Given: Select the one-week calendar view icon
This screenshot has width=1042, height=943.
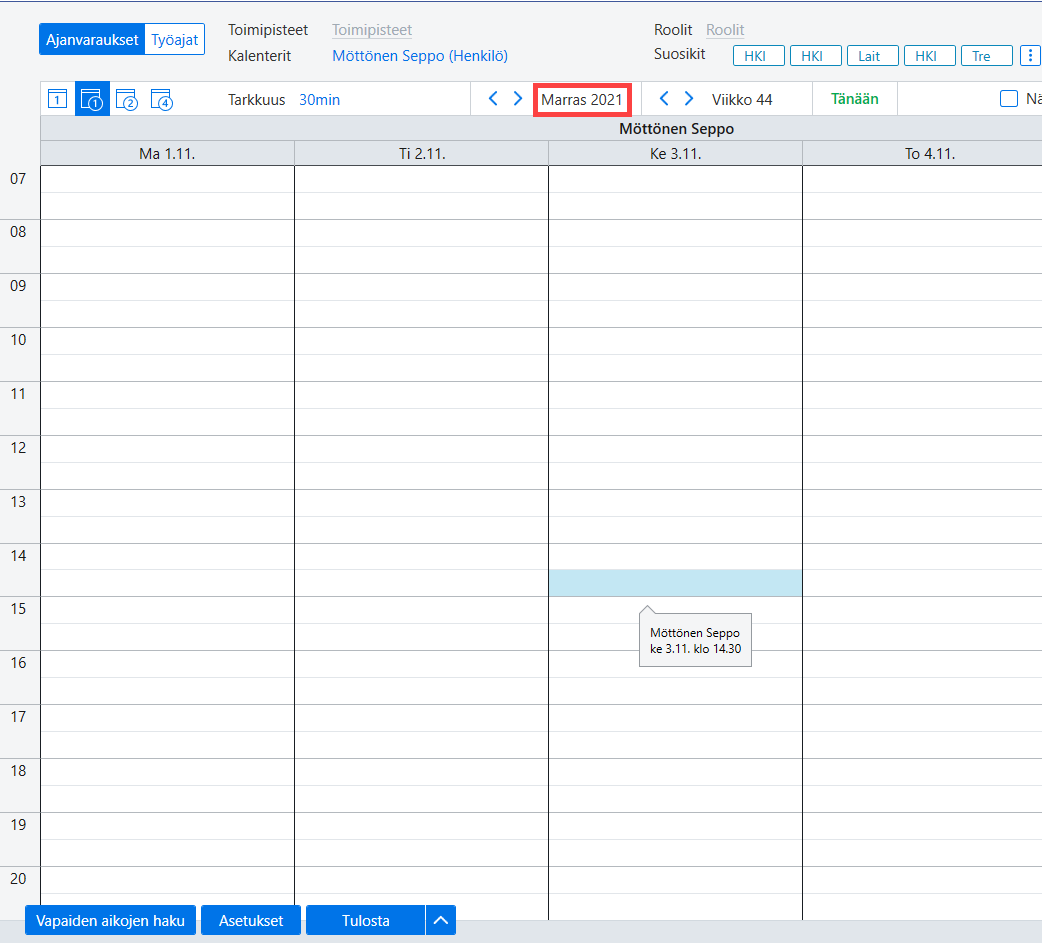Looking at the screenshot, I should click(x=92, y=99).
